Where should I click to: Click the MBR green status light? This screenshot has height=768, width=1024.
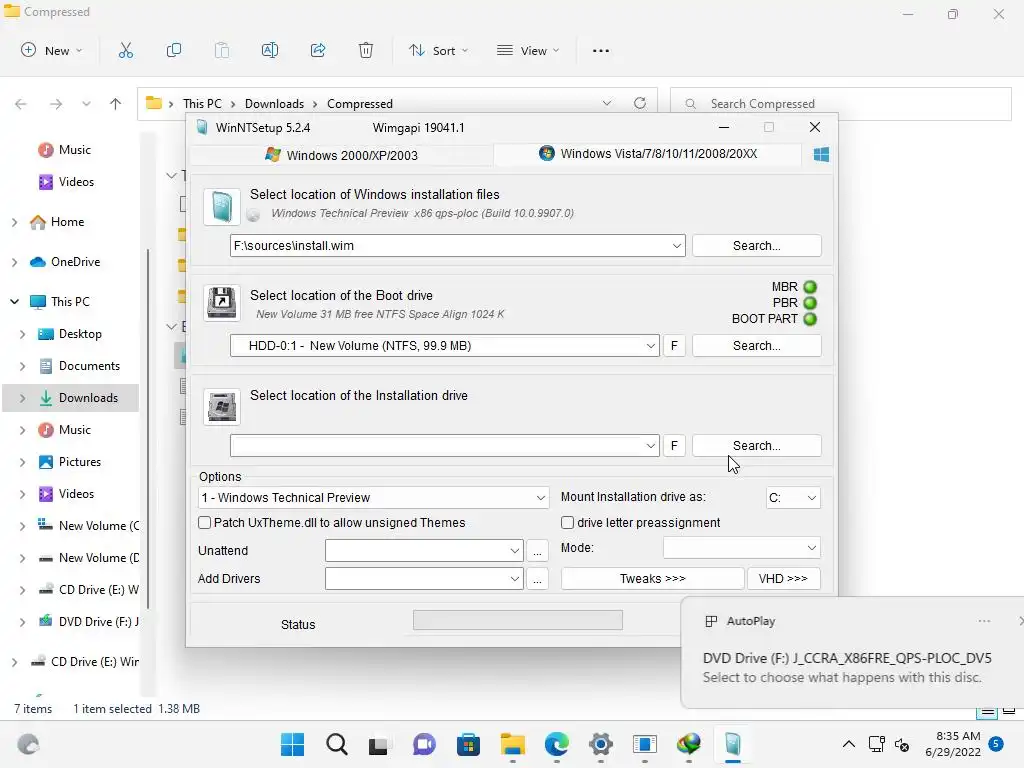tap(810, 287)
